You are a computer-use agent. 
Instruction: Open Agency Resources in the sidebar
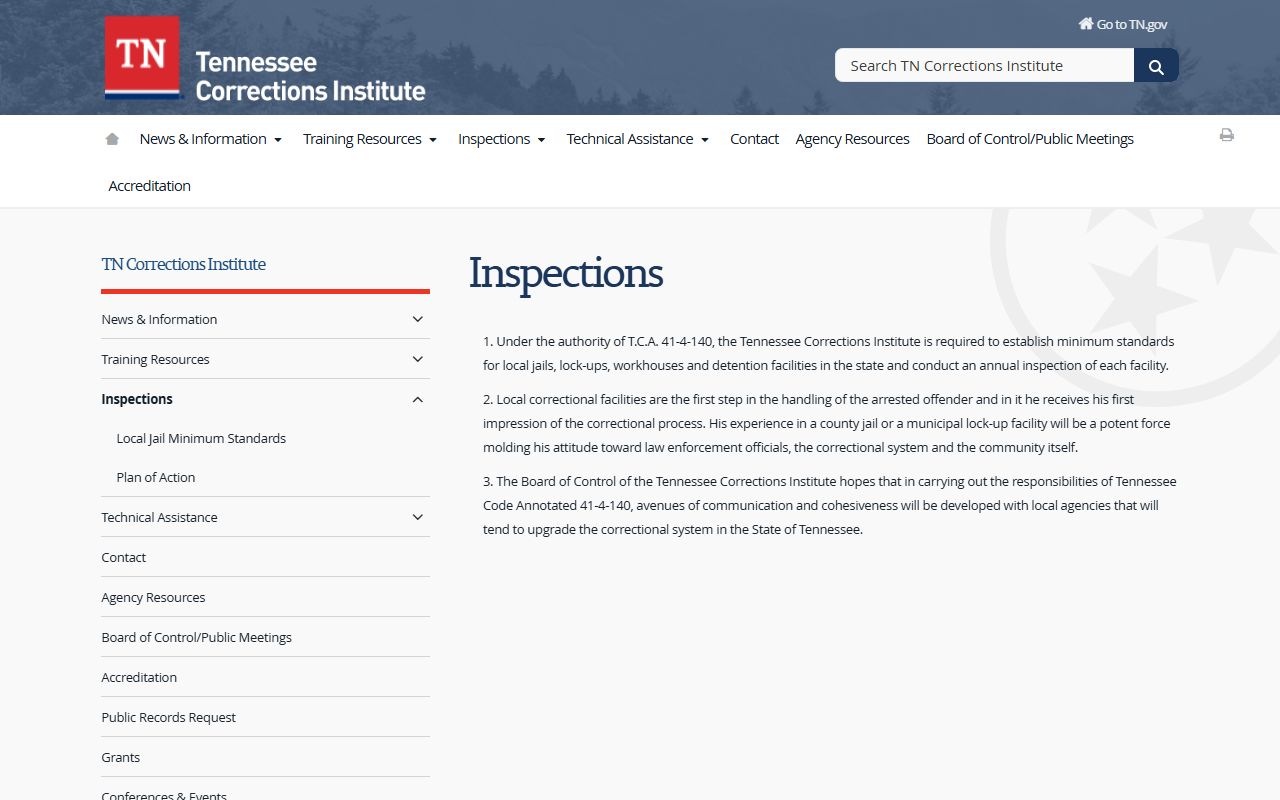(153, 597)
